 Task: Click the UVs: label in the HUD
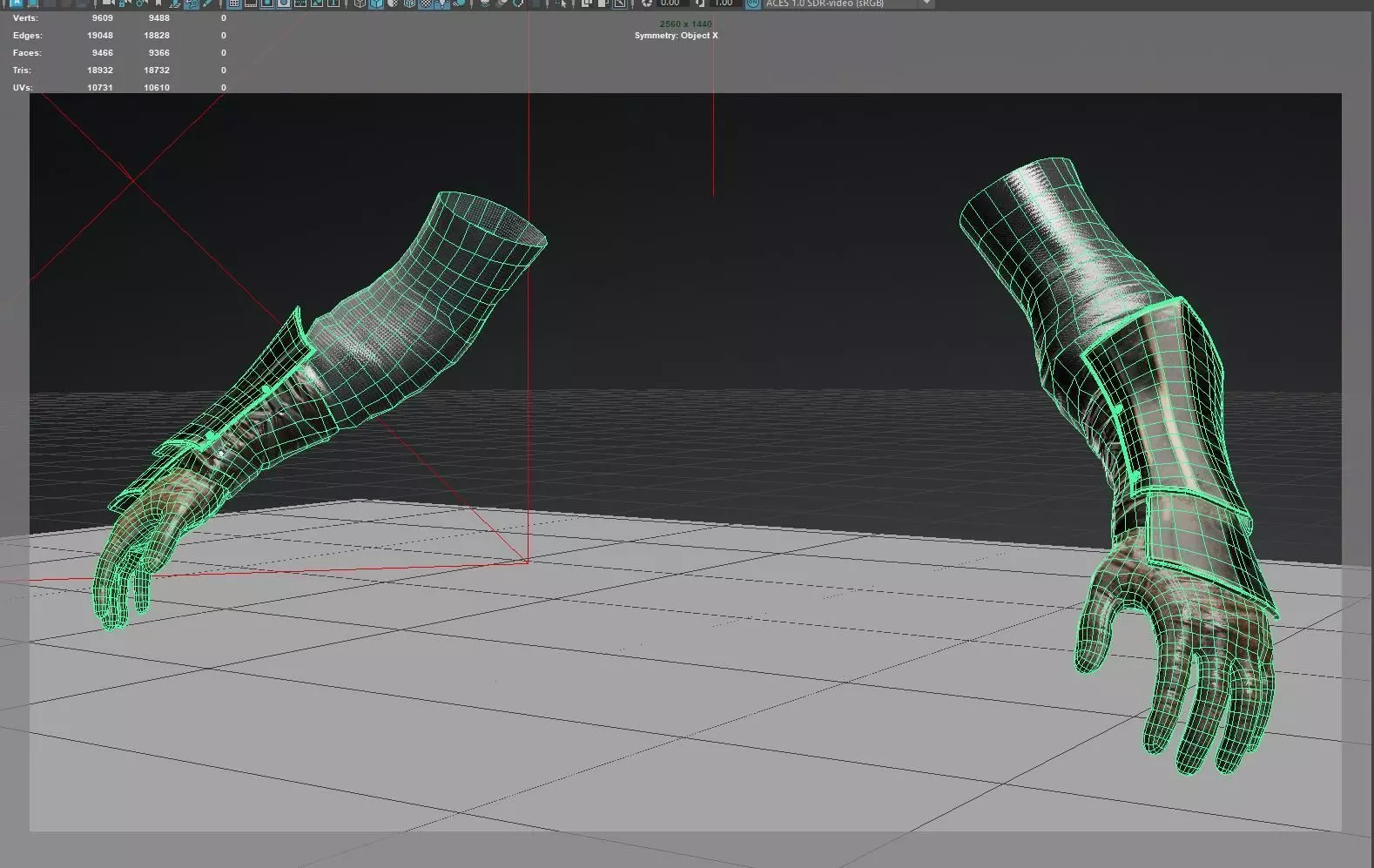pyautogui.click(x=24, y=88)
